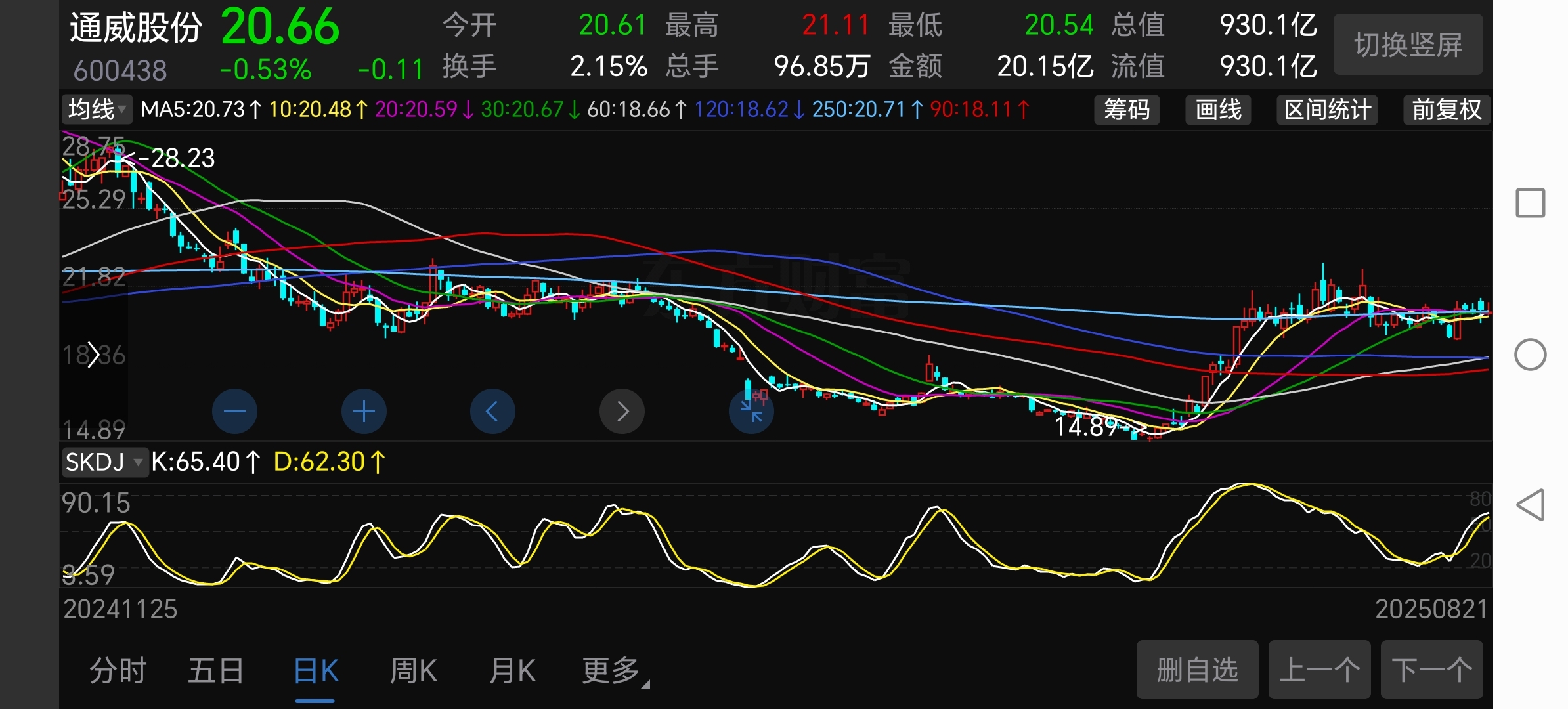Tap 删自选 to remove from watchlist
This screenshot has height=709, width=1568.
(x=1198, y=670)
